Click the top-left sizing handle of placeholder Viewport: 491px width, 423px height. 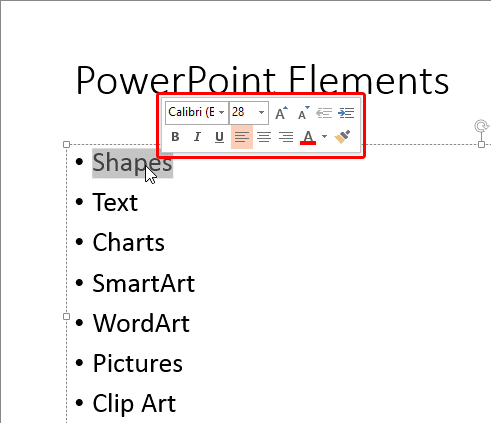66,144
